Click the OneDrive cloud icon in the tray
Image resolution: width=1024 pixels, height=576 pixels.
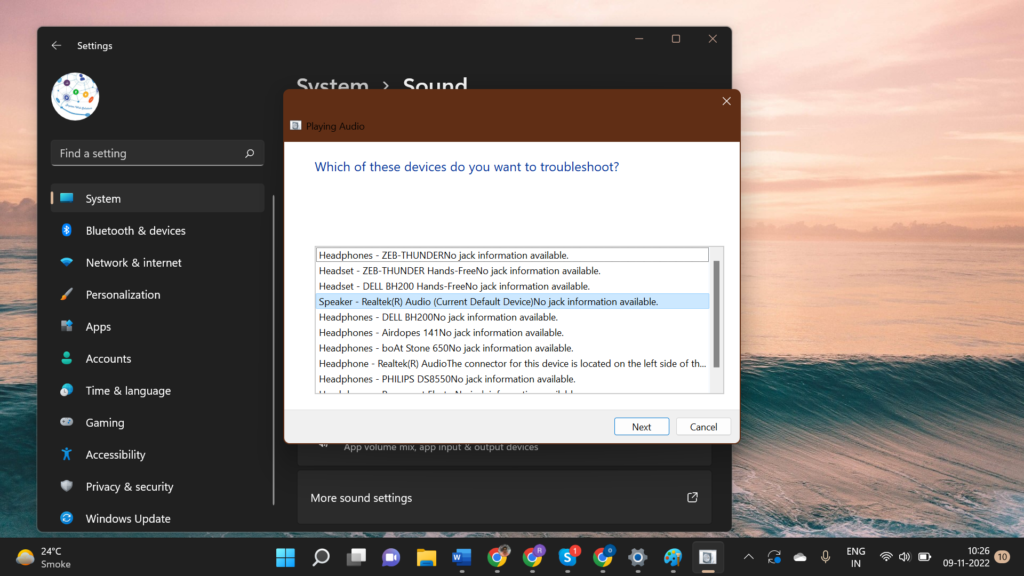[x=800, y=557]
